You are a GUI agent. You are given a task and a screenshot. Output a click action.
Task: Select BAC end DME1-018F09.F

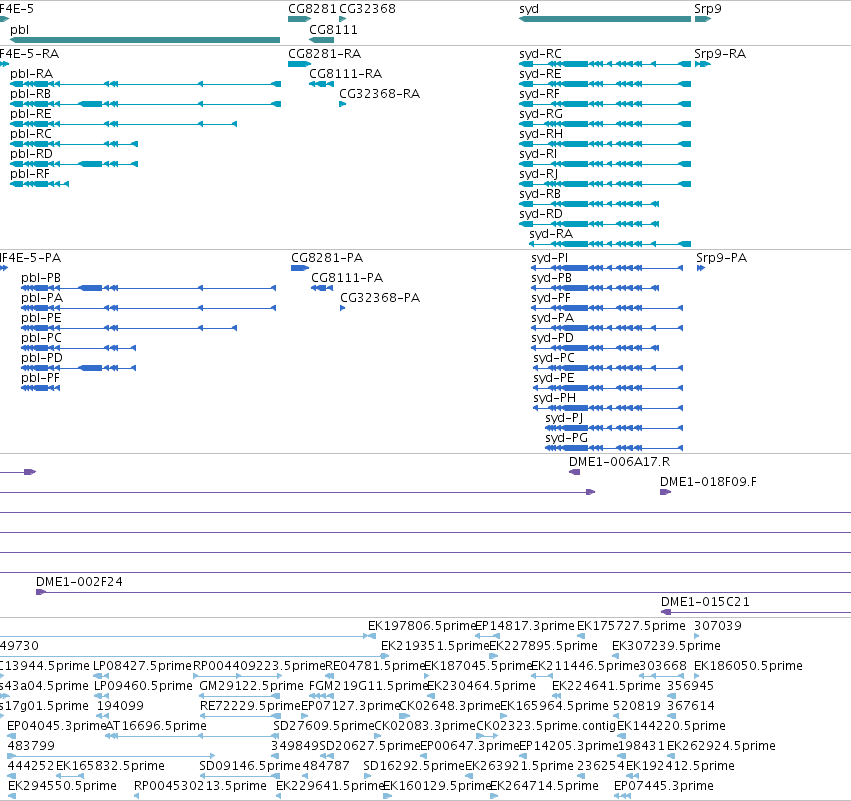(x=665, y=492)
